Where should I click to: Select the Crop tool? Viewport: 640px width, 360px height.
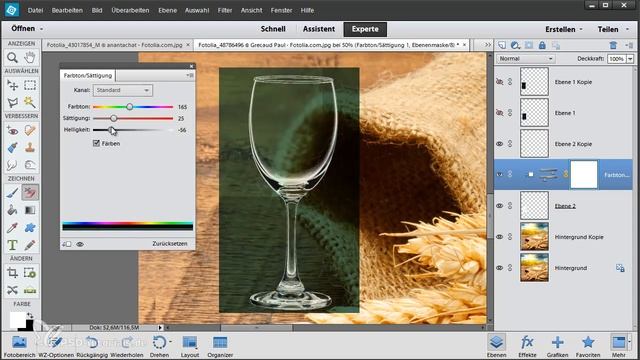click(12, 272)
